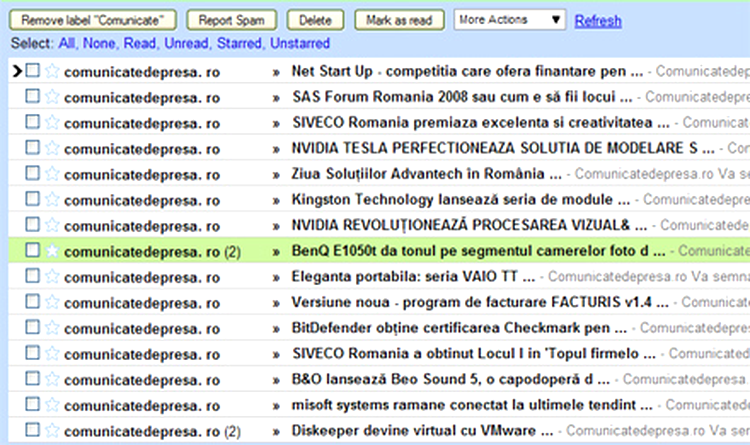
Task: Select Read messages link
Action: click(140, 44)
